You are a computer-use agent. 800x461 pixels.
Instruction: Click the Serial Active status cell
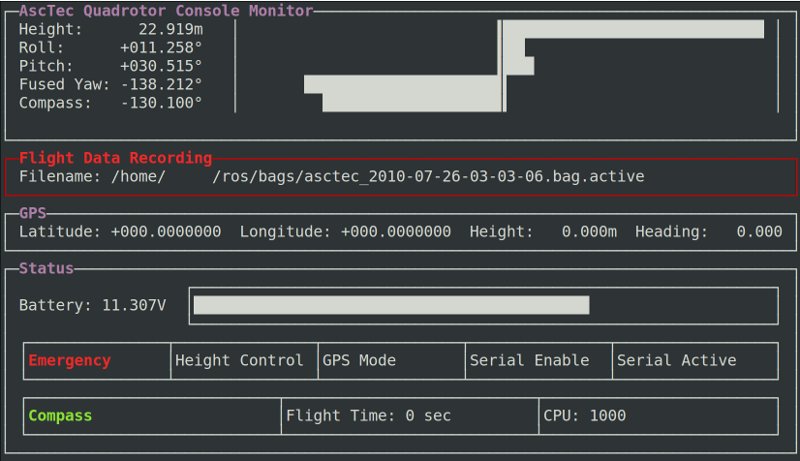pos(677,361)
